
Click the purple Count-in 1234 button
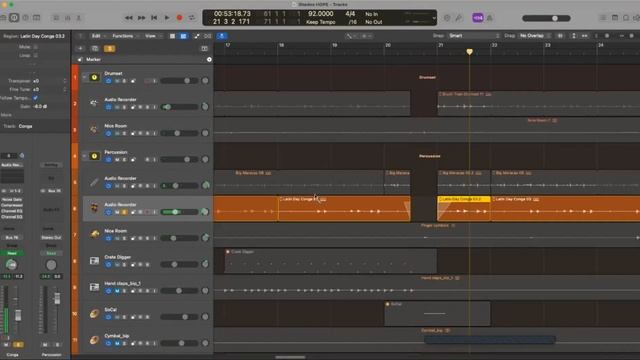[478, 18]
